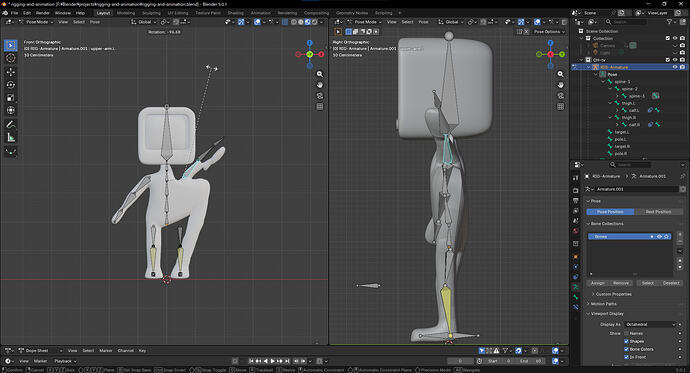Jump to the timeline start frame
The width and height of the screenshot is (690, 373).
pyautogui.click(x=251, y=361)
